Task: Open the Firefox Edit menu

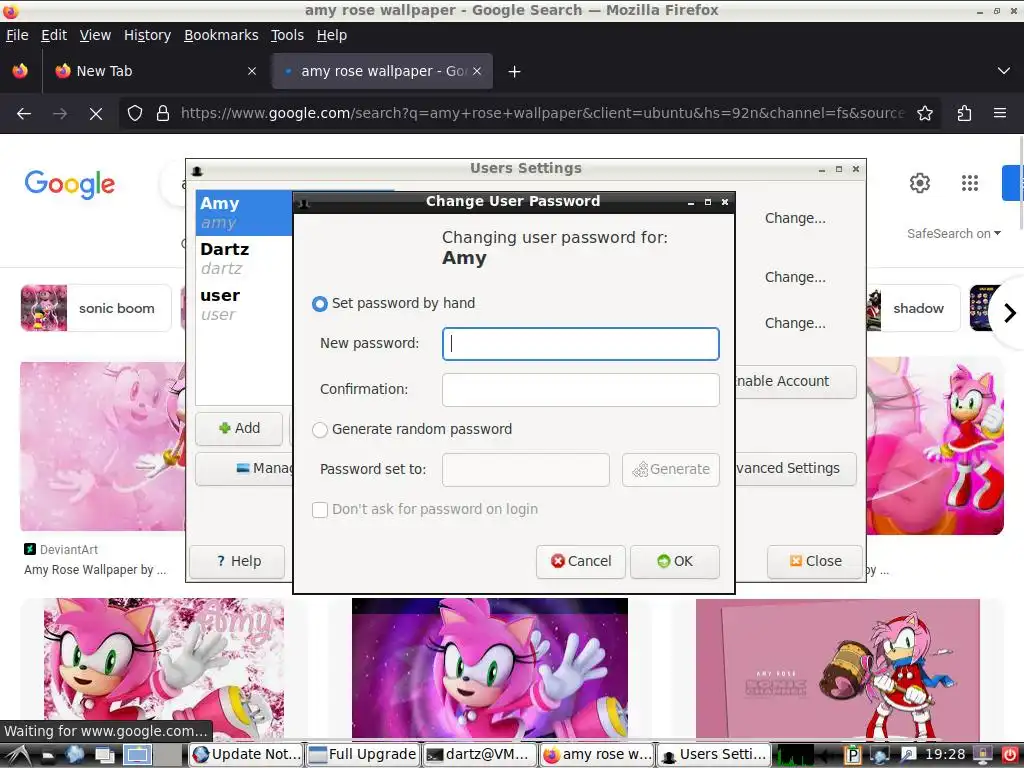Action: (x=54, y=35)
